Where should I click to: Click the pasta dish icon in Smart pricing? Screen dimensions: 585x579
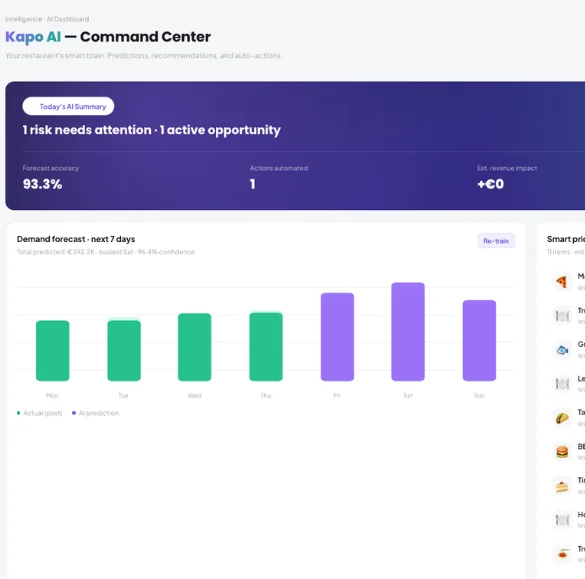coord(562,554)
